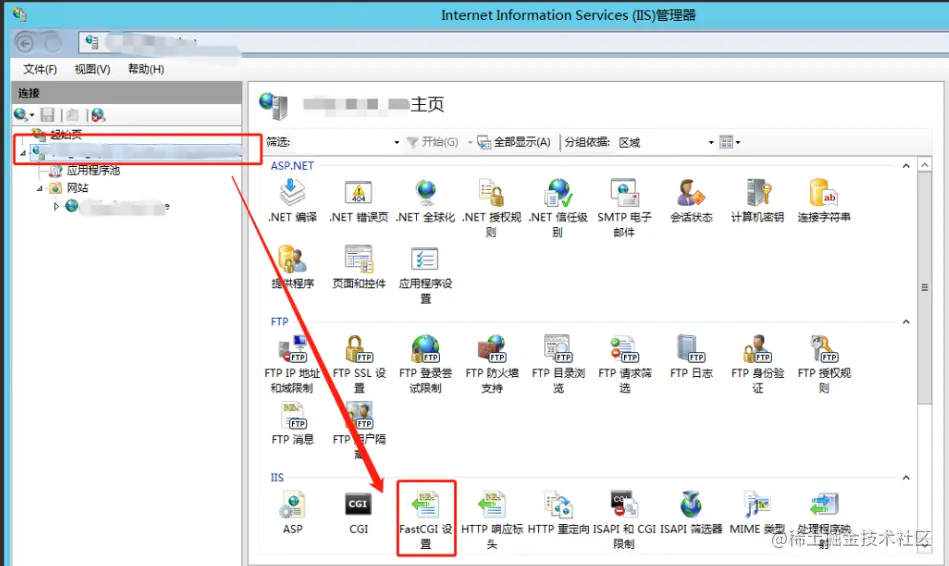This screenshot has height=566, width=949.
Task: Open ISAPI 和 CGI 限制
Action: click(x=624, y=519)
